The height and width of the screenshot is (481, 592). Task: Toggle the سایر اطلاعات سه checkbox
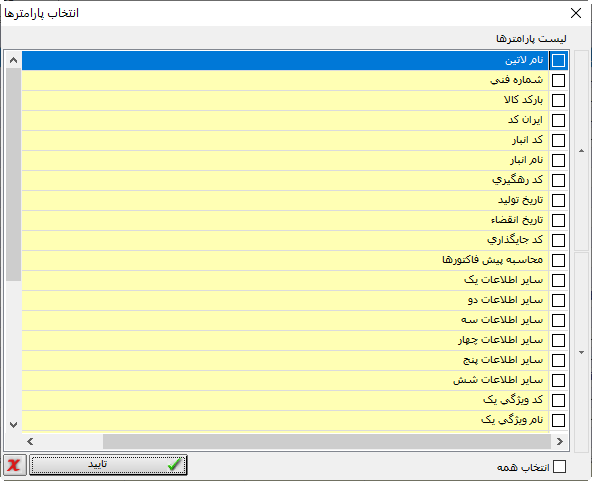point(558,321)
